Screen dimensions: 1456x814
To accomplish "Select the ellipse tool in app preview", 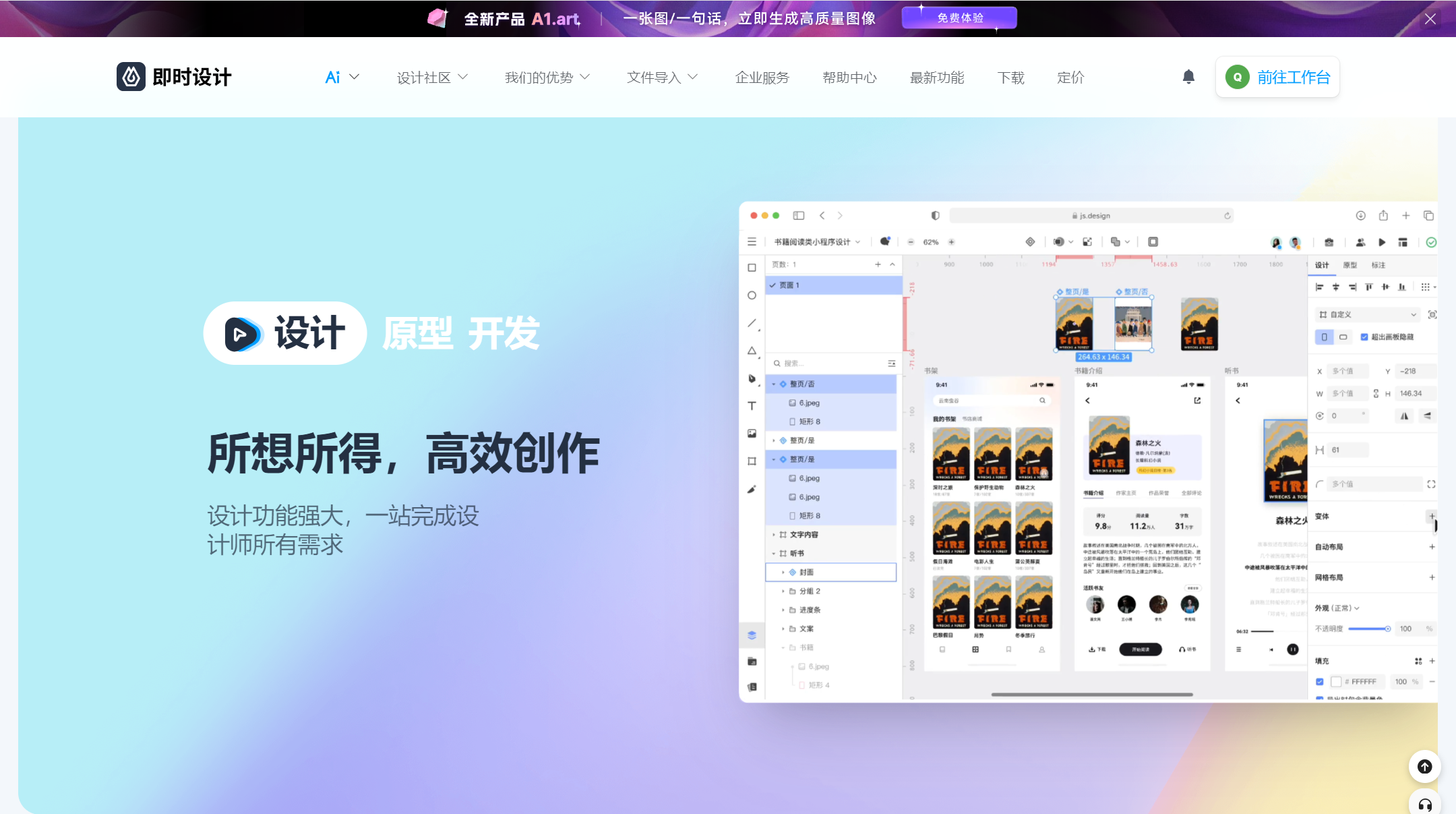I will pos(752,295).
